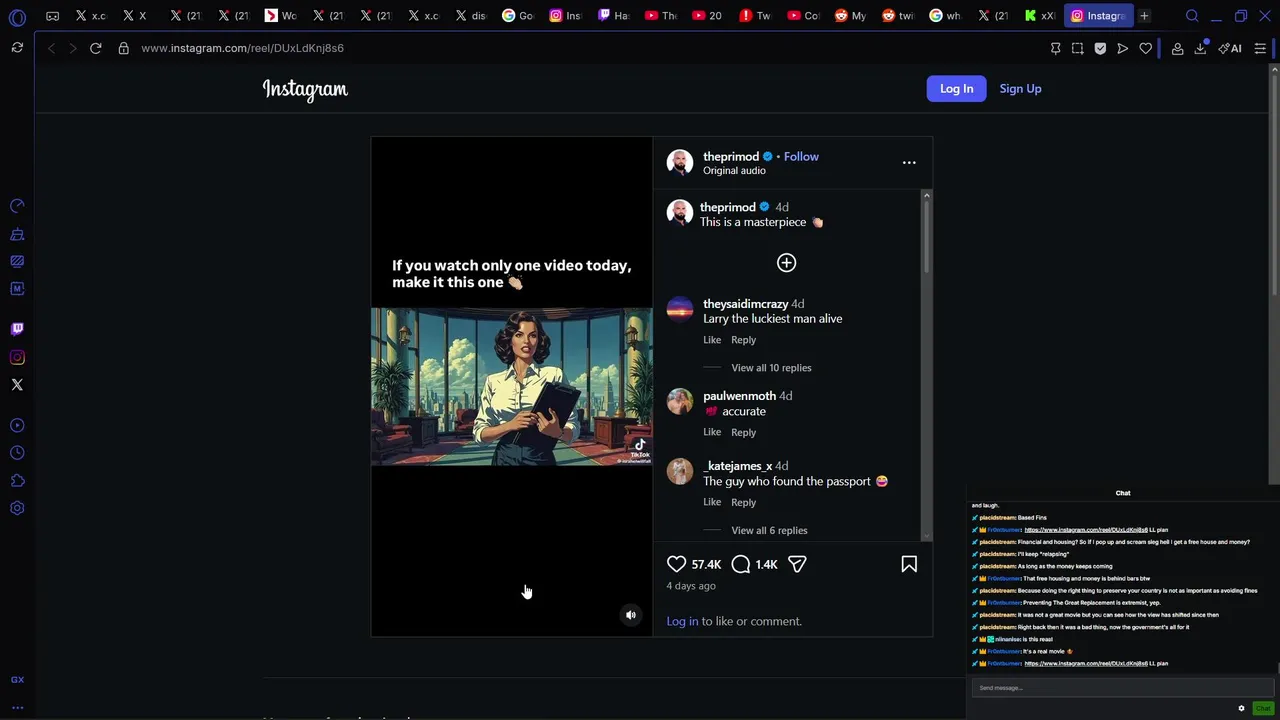The image size is (1280, 720).
Task: Open the site security lock icon
Action: pos(124,48)
